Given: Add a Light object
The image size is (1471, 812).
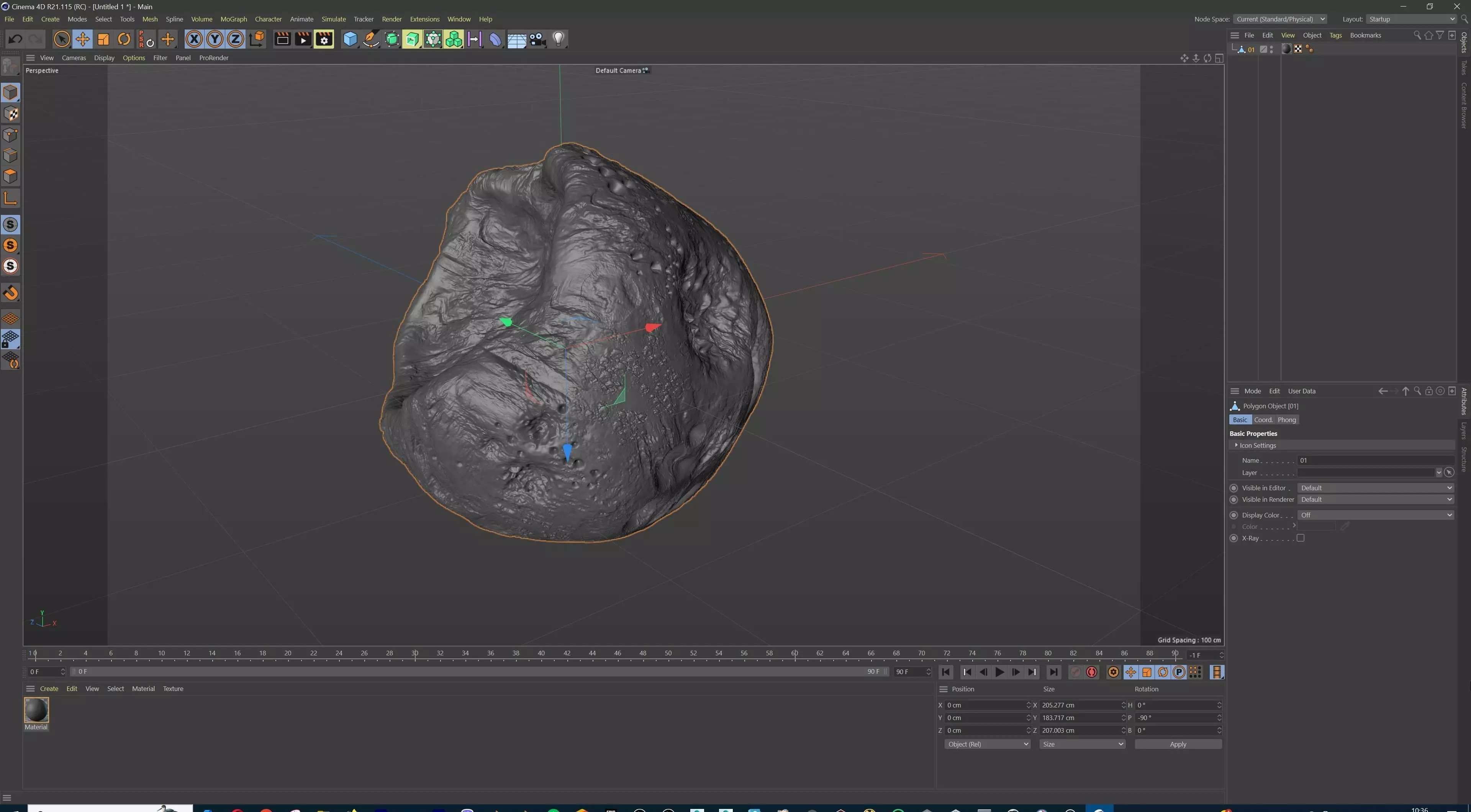Looking at the screenshot, I should pyautogui.click(x=559, y=39).
